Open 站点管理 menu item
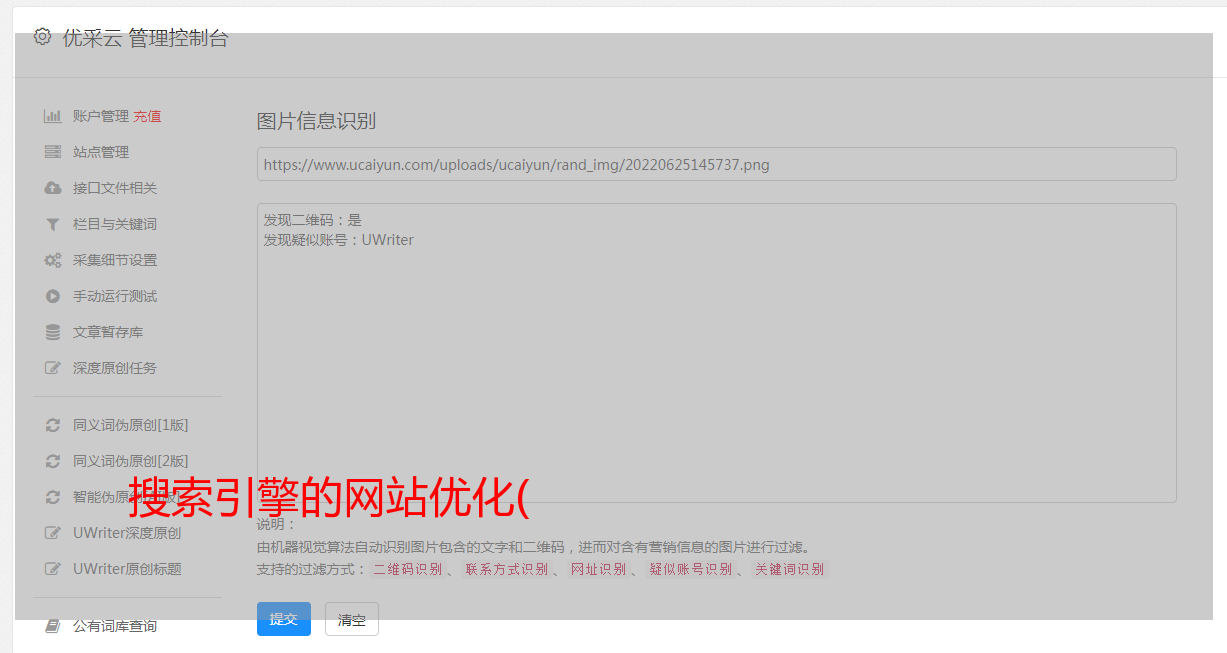Screen dimensions: 1227x653 click(101, 152)
